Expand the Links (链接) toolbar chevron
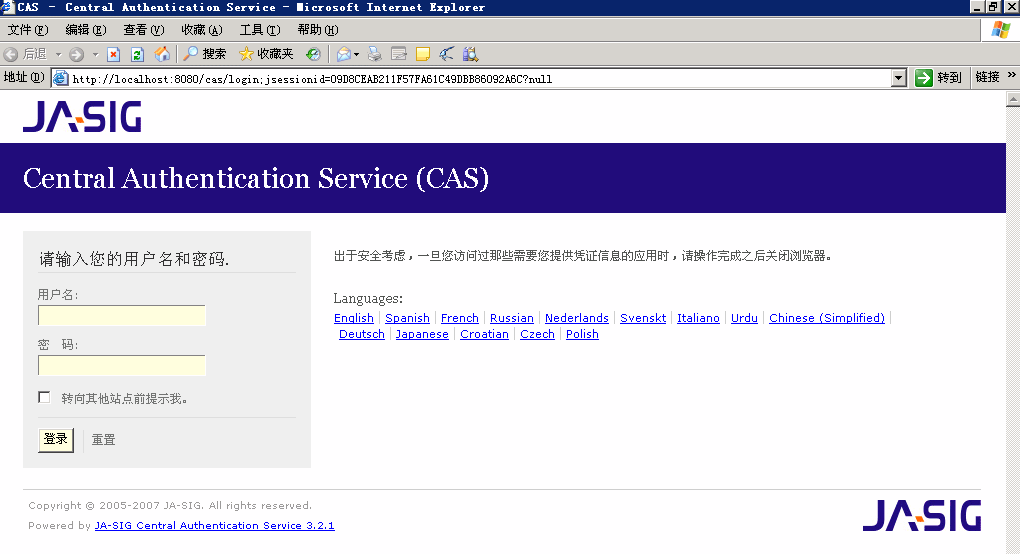Viewport: 1020px width, 554px height. pyautogui.click(x=1012, y=75)
